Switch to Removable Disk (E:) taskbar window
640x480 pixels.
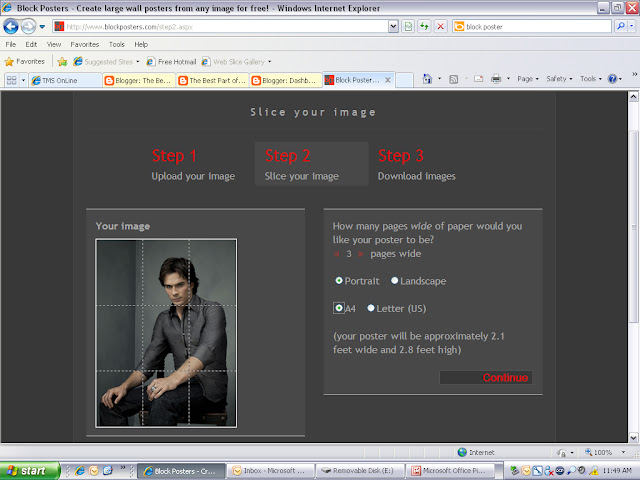point(360,471)
